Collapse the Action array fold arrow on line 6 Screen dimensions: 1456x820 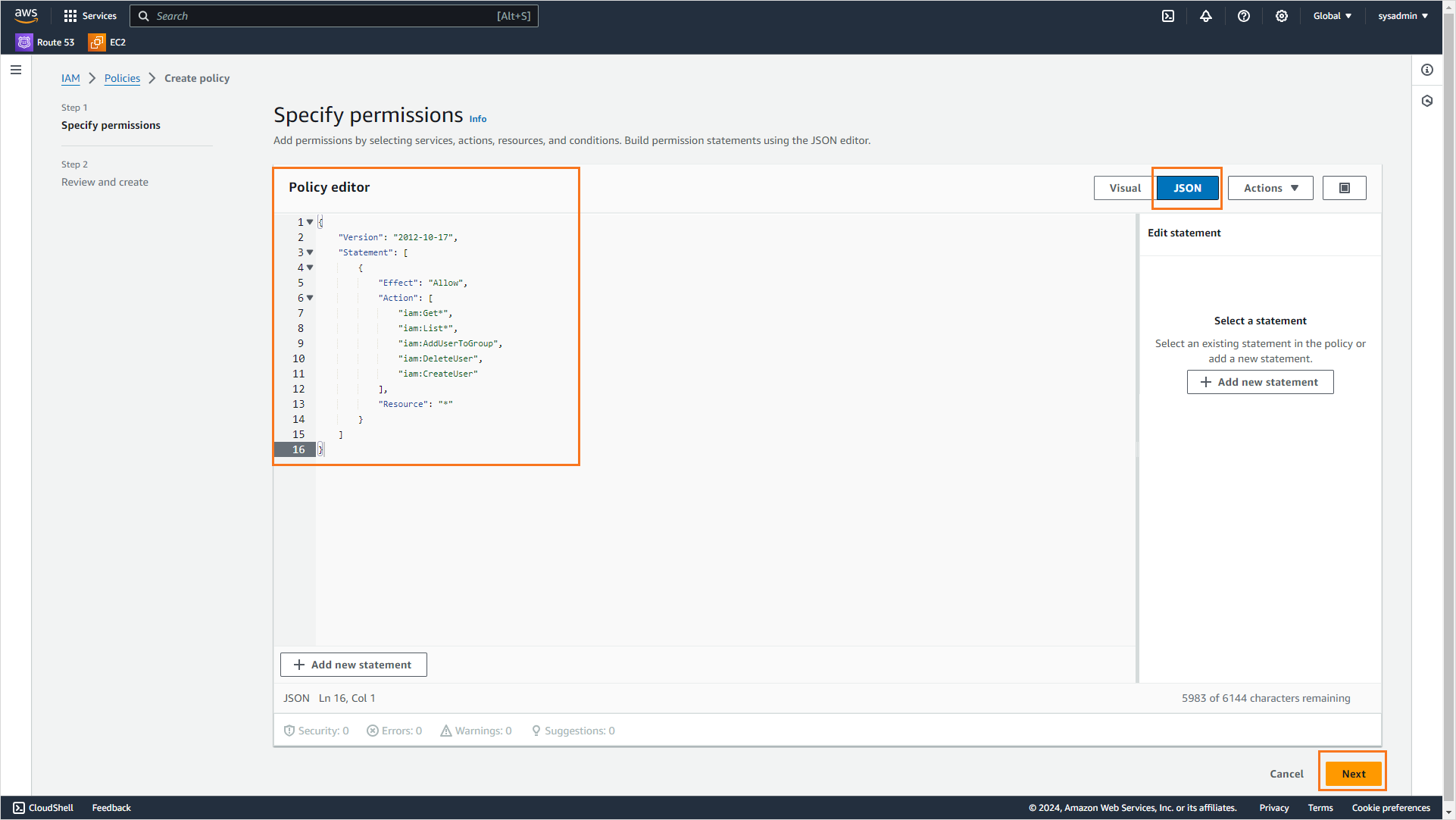point(310,298)
